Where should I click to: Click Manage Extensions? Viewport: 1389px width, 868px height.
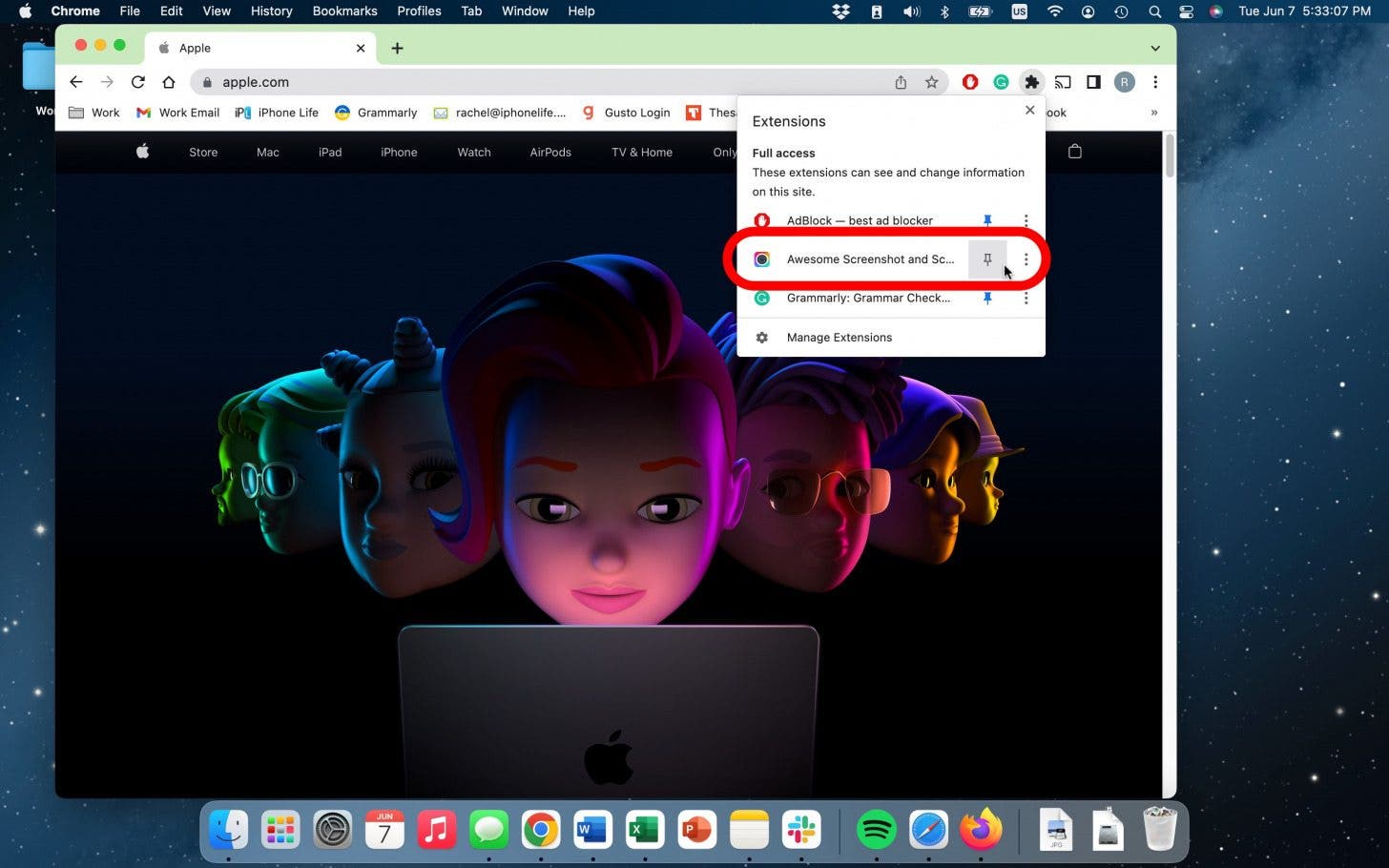(891, 338)
